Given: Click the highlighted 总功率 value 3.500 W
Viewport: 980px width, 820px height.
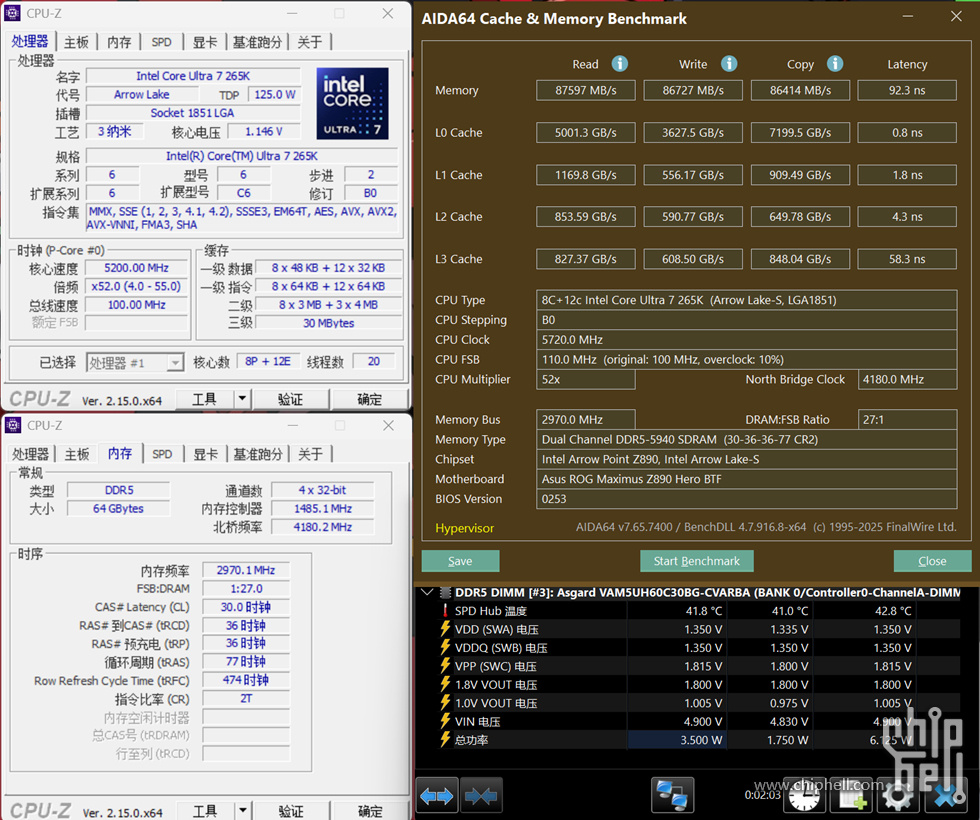Looking at the screenshot, I should (676, 740).
